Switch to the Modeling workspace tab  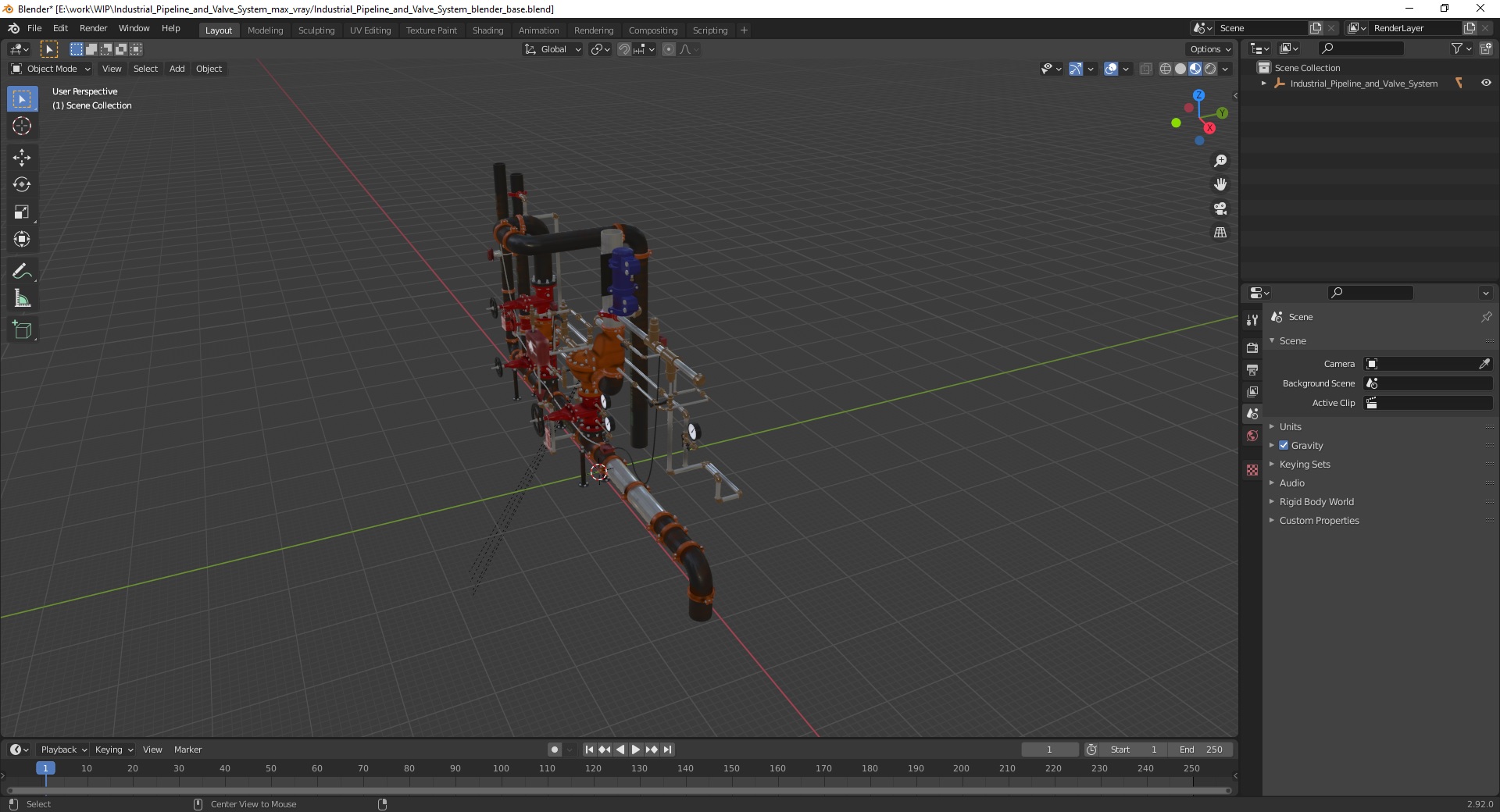(x=265, y=30)
